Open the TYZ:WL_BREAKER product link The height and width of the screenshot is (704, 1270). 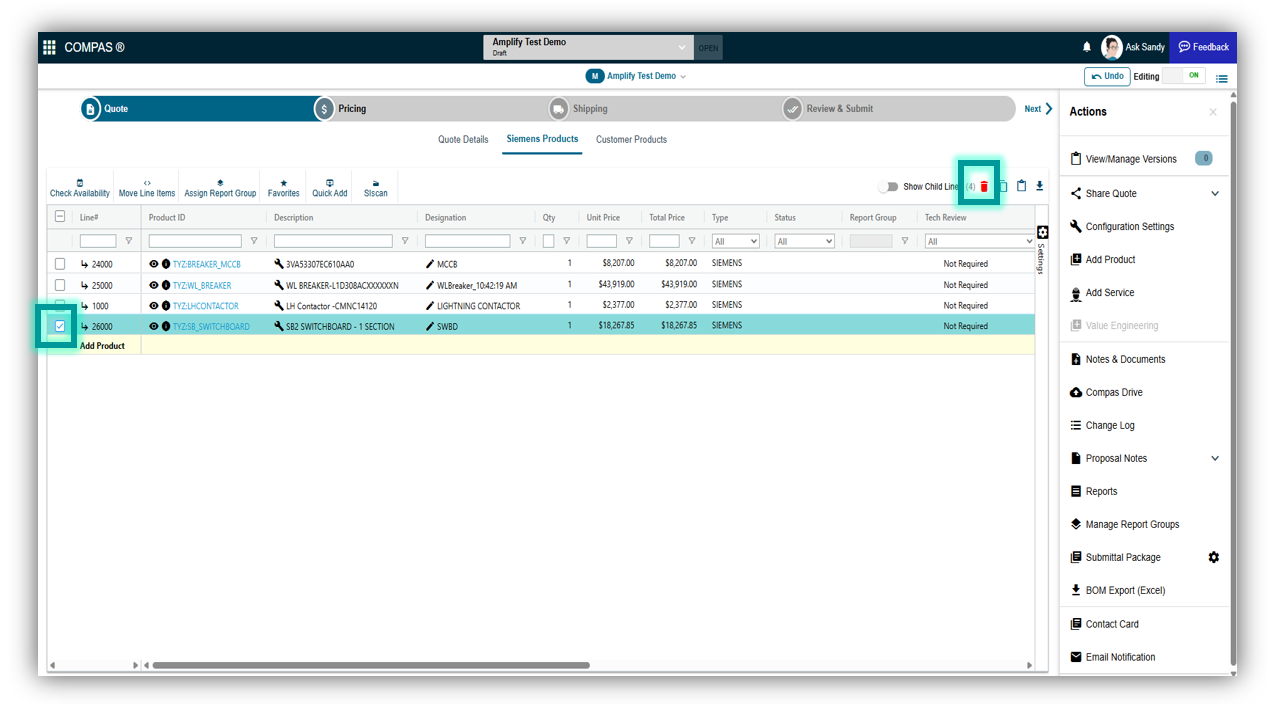coord(202,285)
